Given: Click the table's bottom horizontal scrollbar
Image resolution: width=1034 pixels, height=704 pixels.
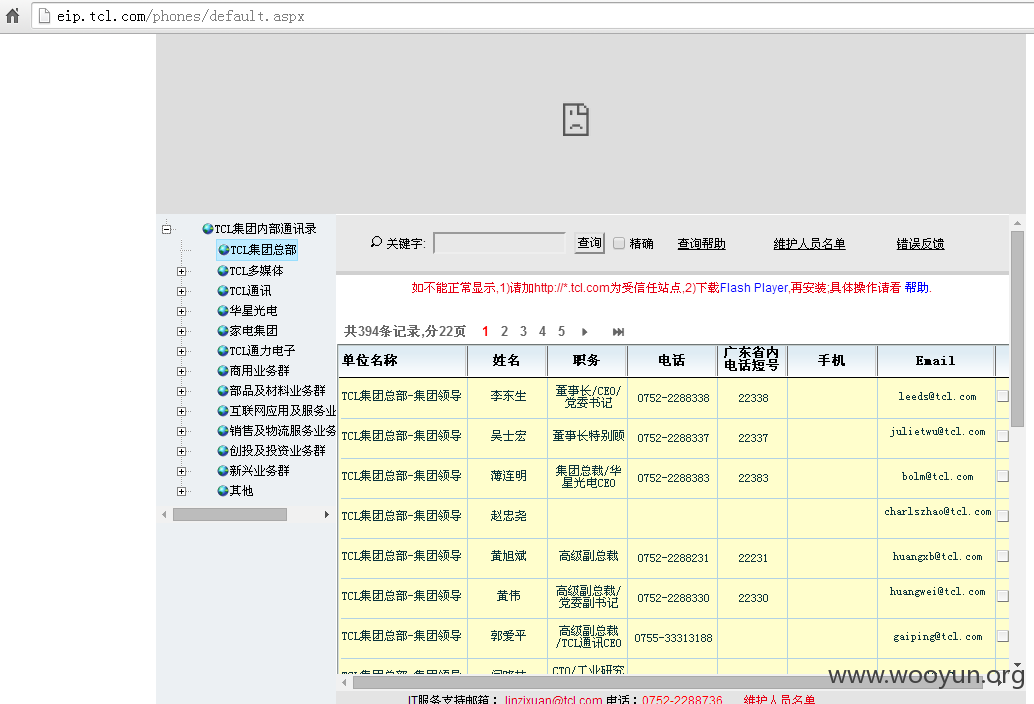Looking at the screenshot, I should point(667,682).
